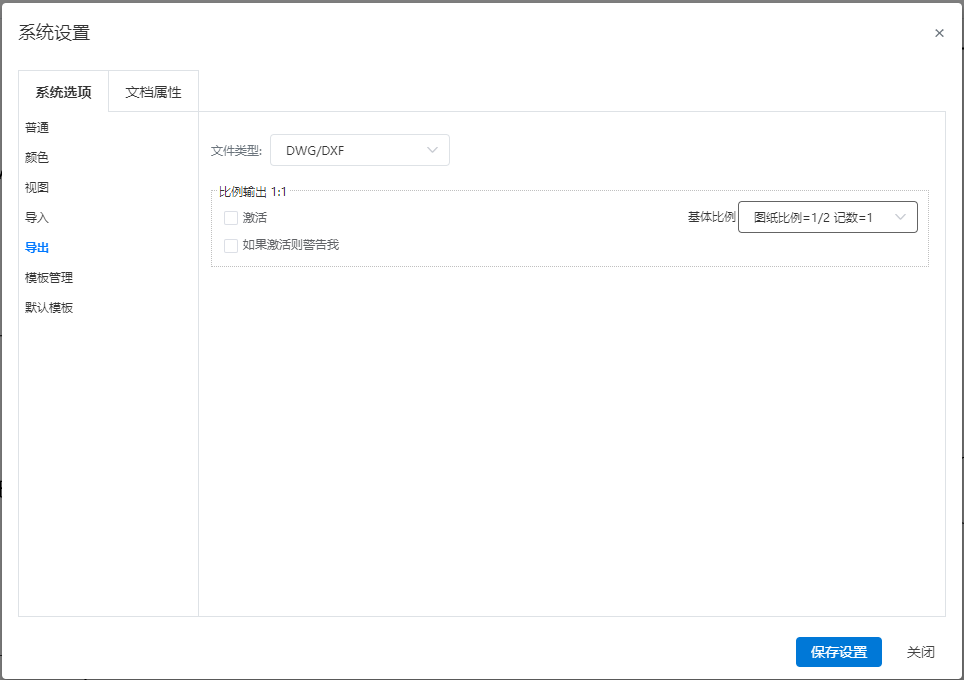Viewport: 964px width, 680px height.
Task: Select 导入 in the sidebar
Action: click(x=37, y=218)
